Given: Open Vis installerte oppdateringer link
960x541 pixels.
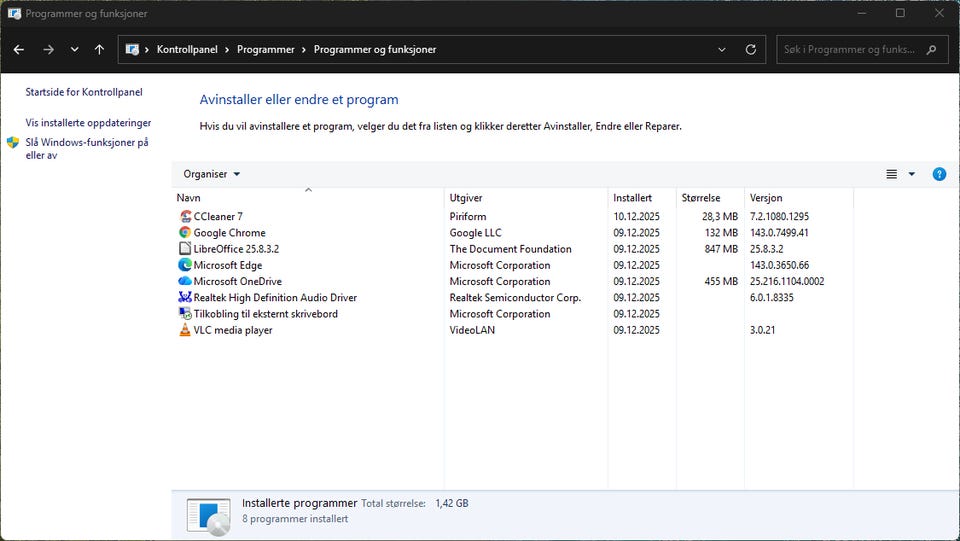Looking at the screenshot, I should tap(88, 123).
